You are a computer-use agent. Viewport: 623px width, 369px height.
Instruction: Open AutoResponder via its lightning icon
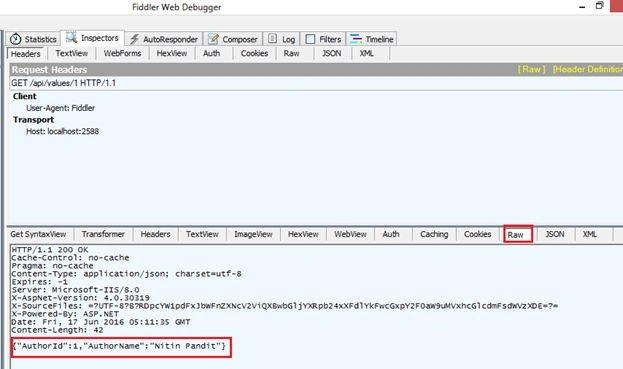[x=134, y=39]
